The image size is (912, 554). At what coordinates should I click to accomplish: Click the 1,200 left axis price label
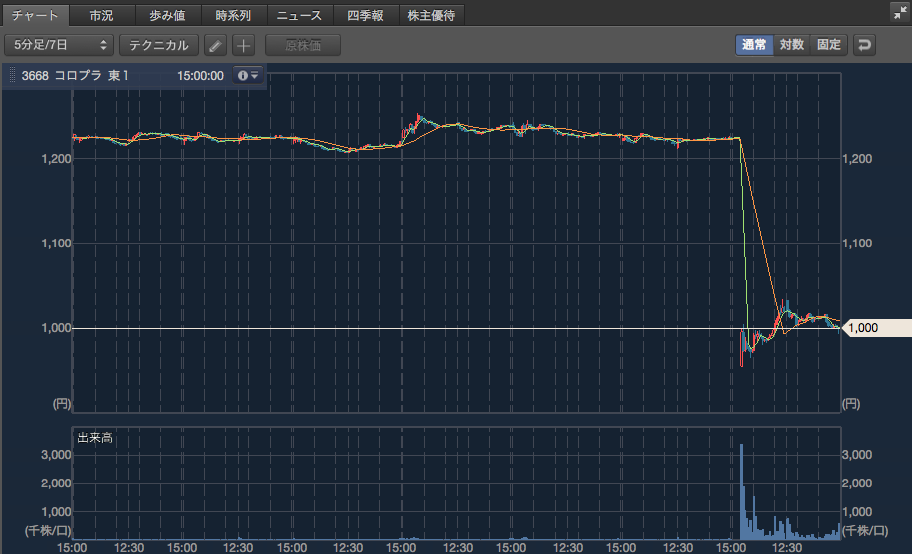pyautogui.click(x=56, y=159)
